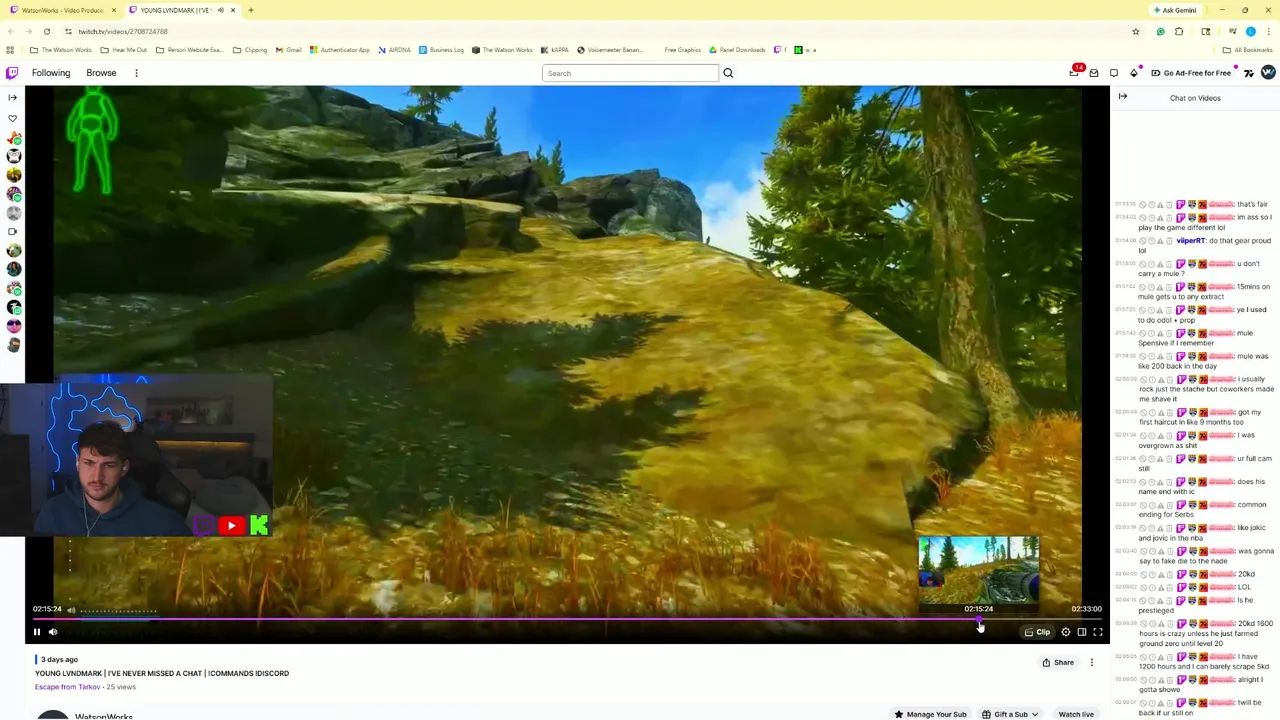This screenshot has width=1280, height=720.
Task: Click the Clip button in player
Action: (1038, 632)
